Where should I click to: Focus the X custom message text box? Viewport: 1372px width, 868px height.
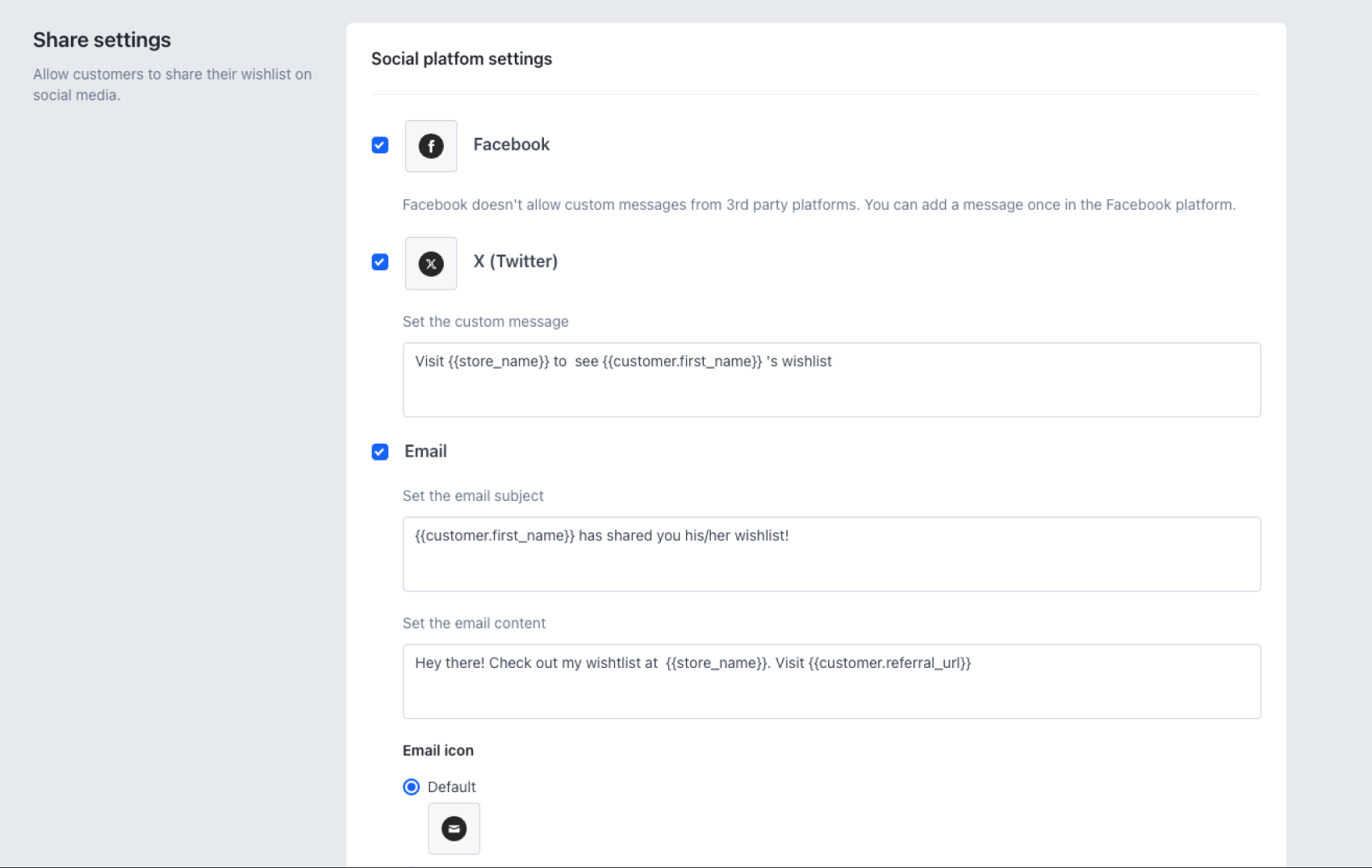click(x=831, y=380)
